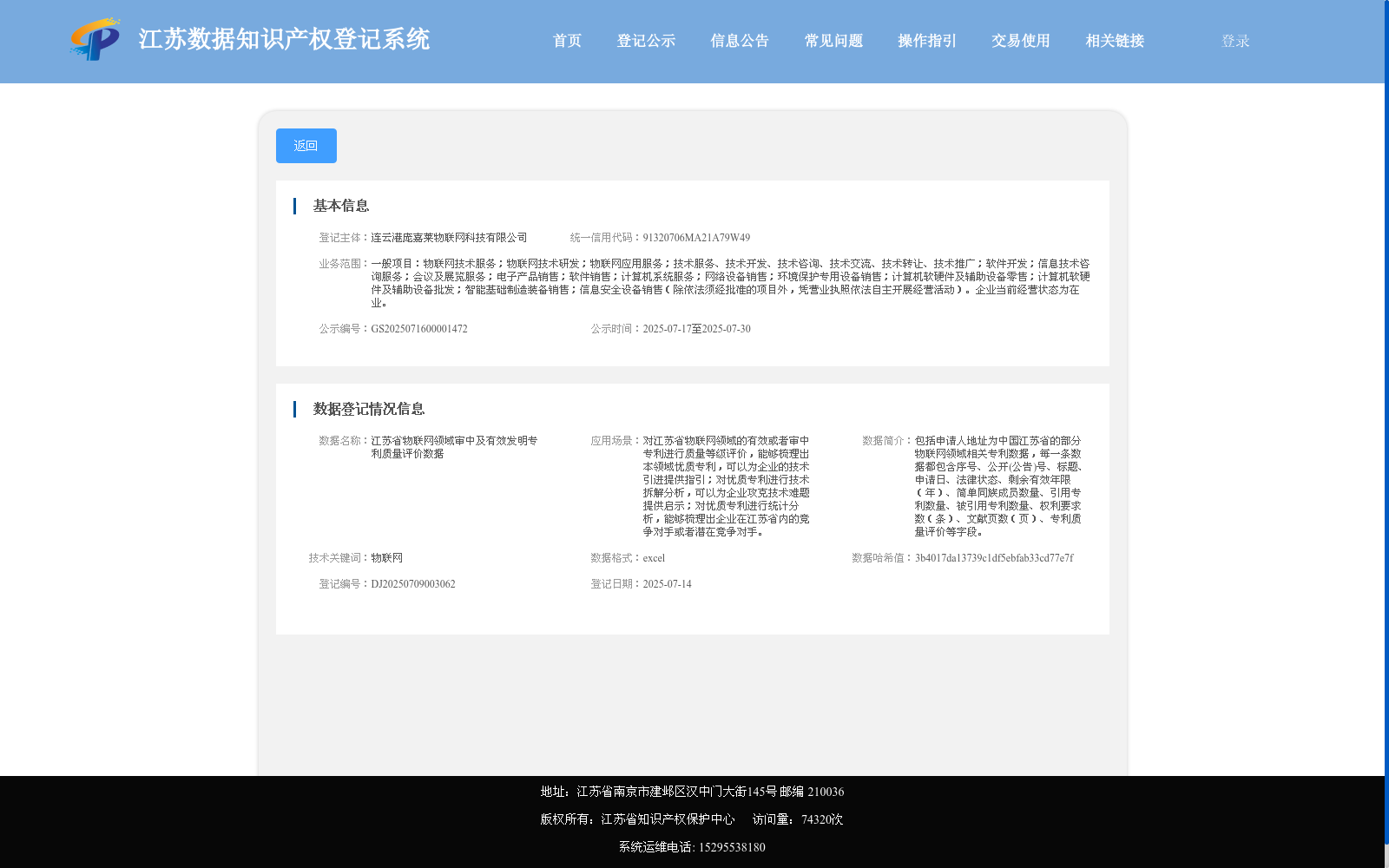Viewport: 1389px width, 868px height.
Task: Click data name 江苏省物联网领域审中及有效发明专利质量评价数据
Action: 454,447
